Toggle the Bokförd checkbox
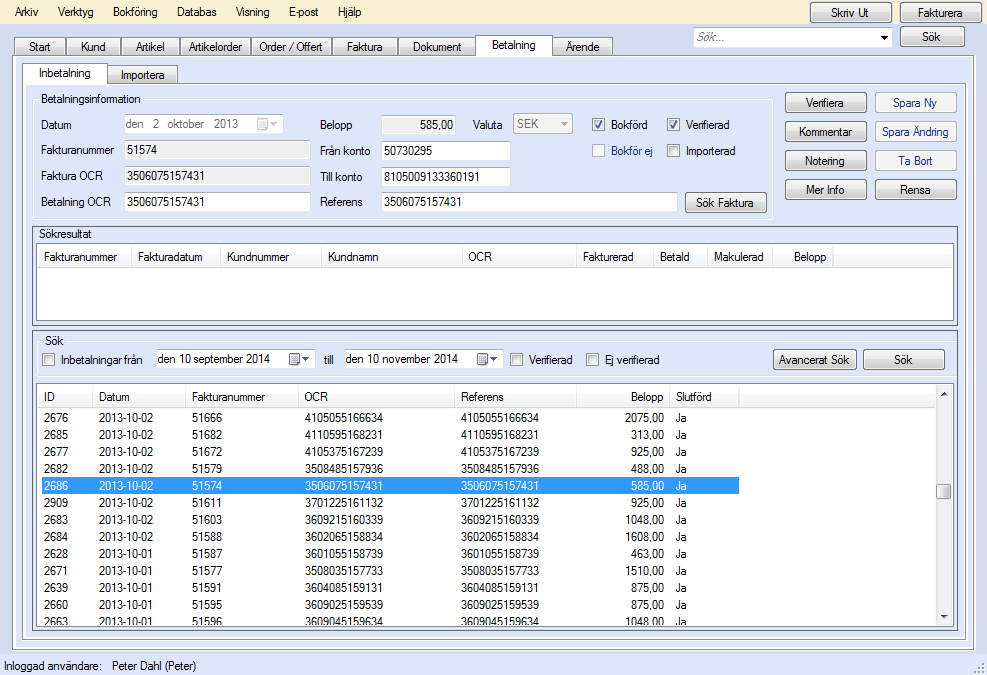987x675 pixels. [x=599, y=125]
